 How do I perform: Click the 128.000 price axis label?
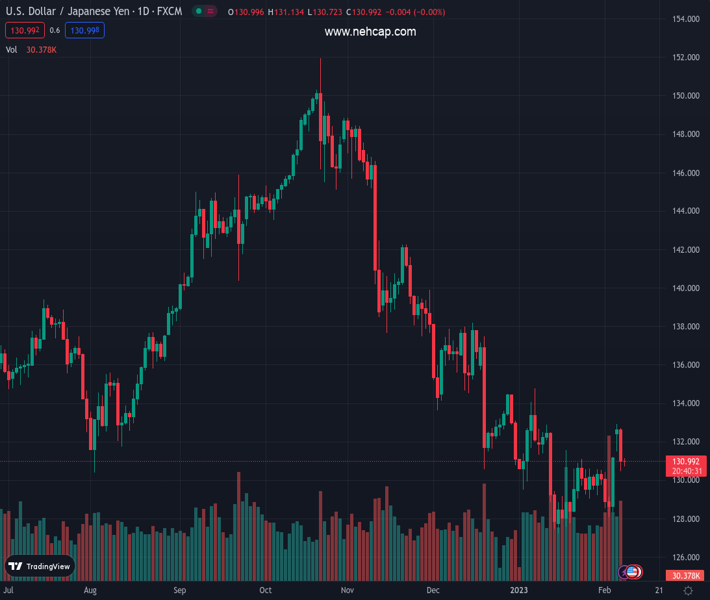[686, 519]
